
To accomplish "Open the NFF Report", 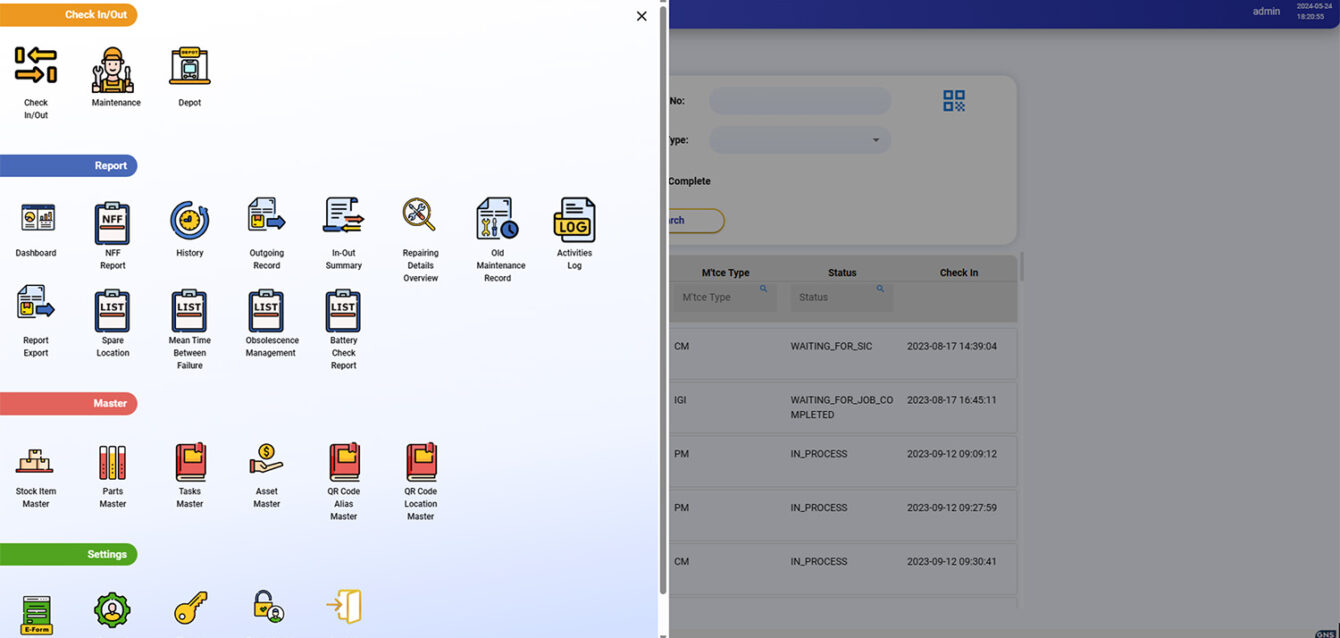I will tap(113, 222).
